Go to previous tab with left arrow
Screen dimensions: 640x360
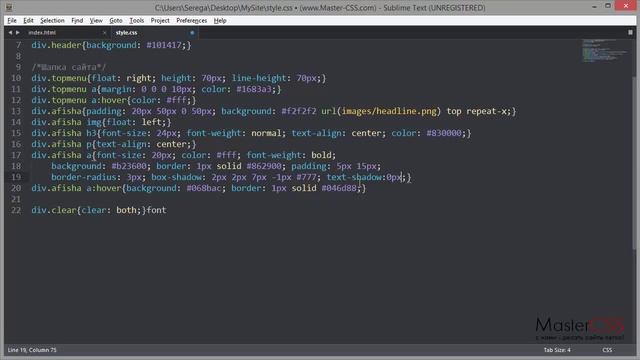click(10, 32)
